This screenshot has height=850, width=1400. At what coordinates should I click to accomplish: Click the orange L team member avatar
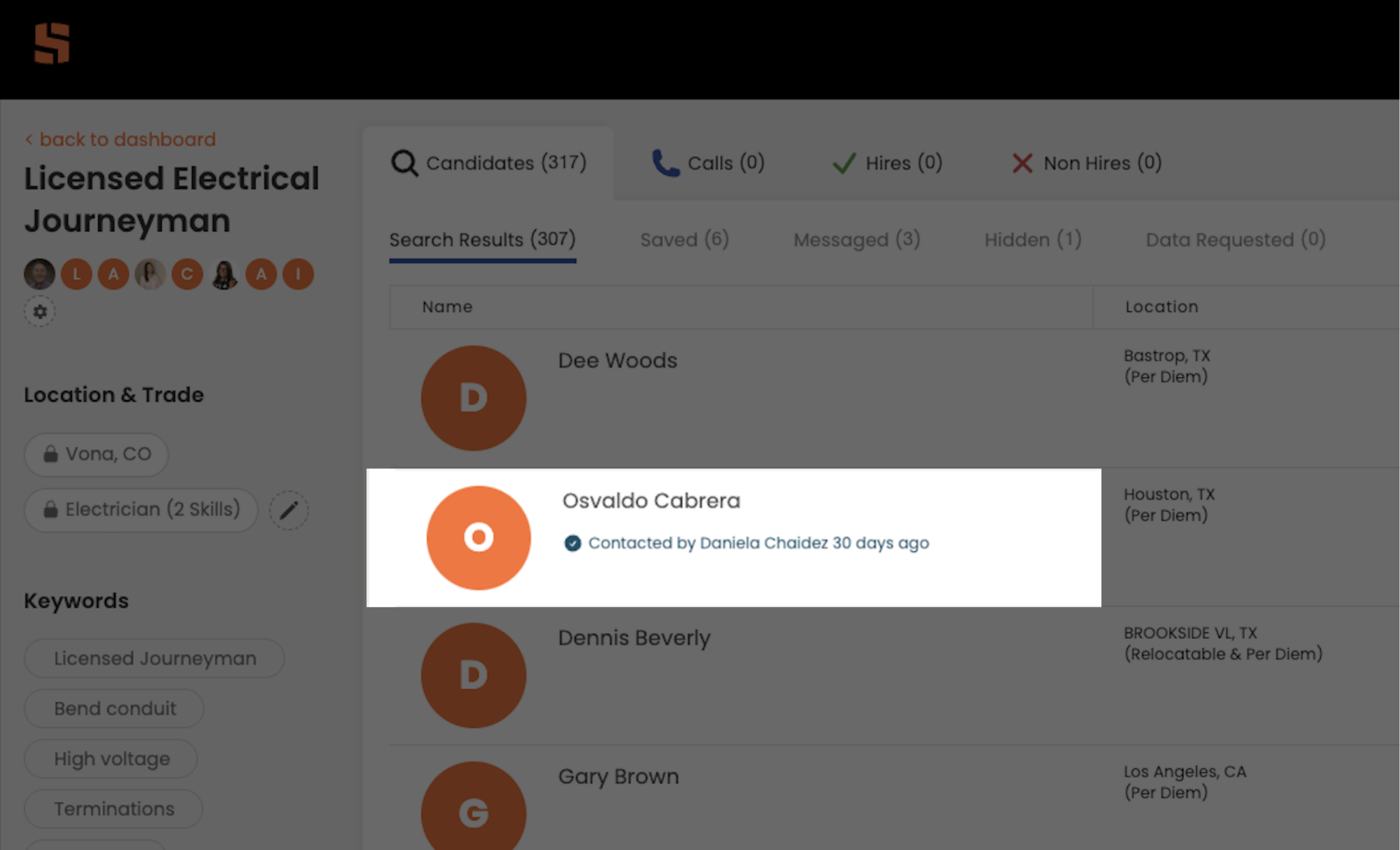[x=76, y=274]
